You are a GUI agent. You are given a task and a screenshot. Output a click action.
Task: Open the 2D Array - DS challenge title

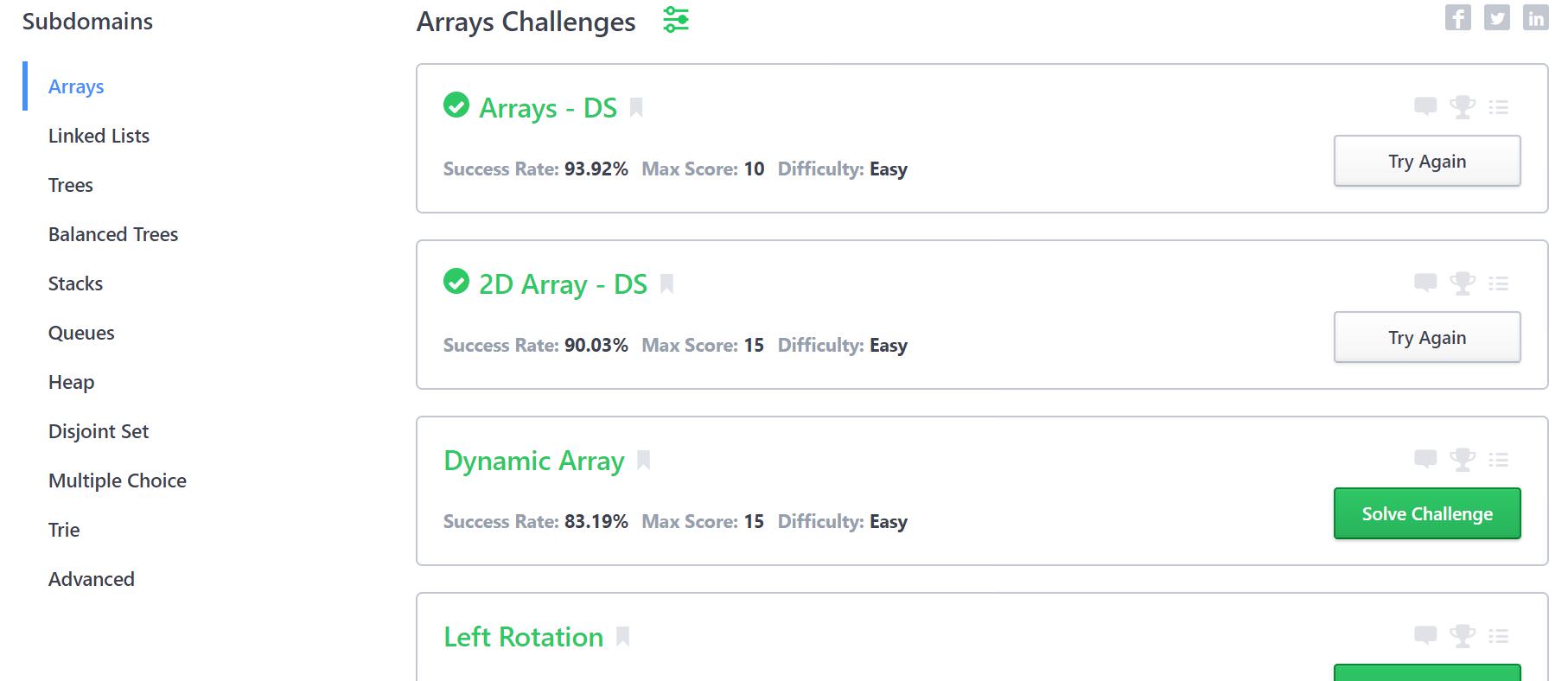coord(563,284)
